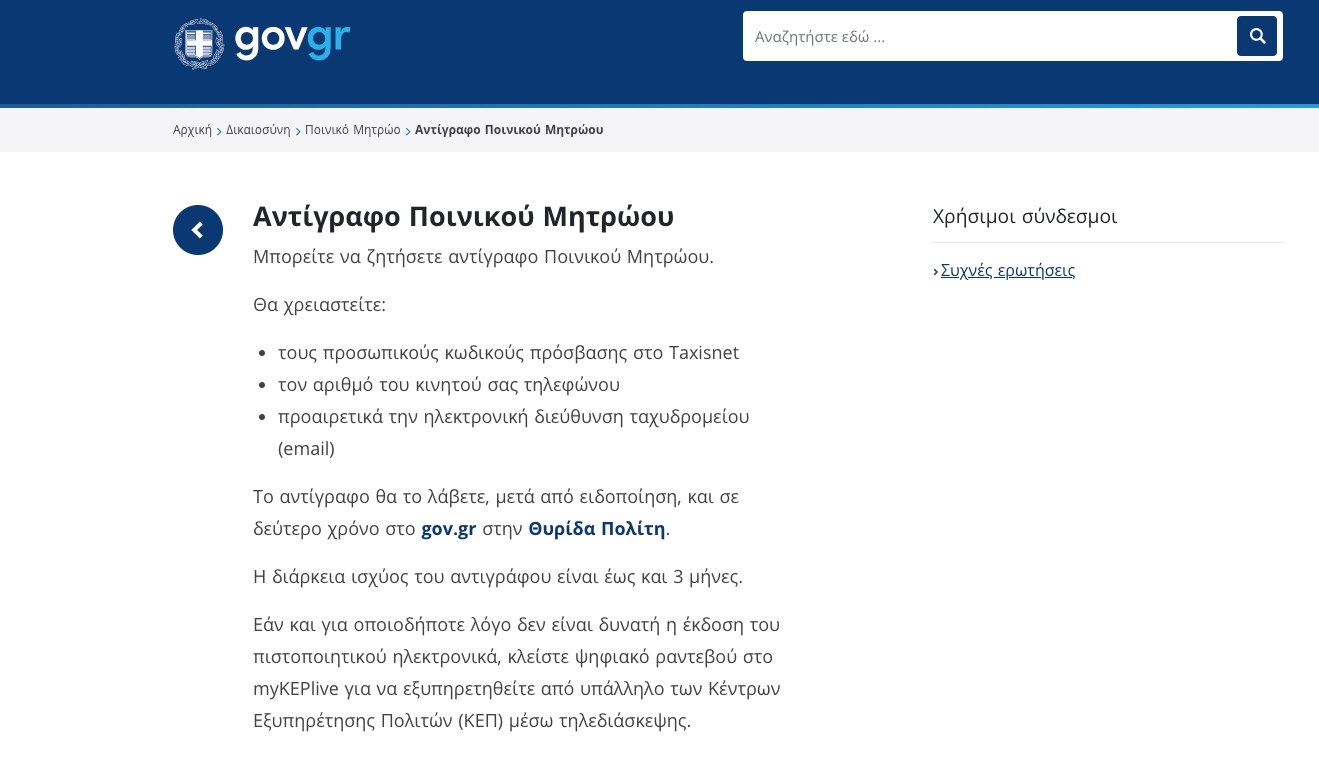Click current breadcrumb Αντίγραφο Ποινικού Μητρώου
The height and width of the screenshot is (759, 1319).
point(509,130)
